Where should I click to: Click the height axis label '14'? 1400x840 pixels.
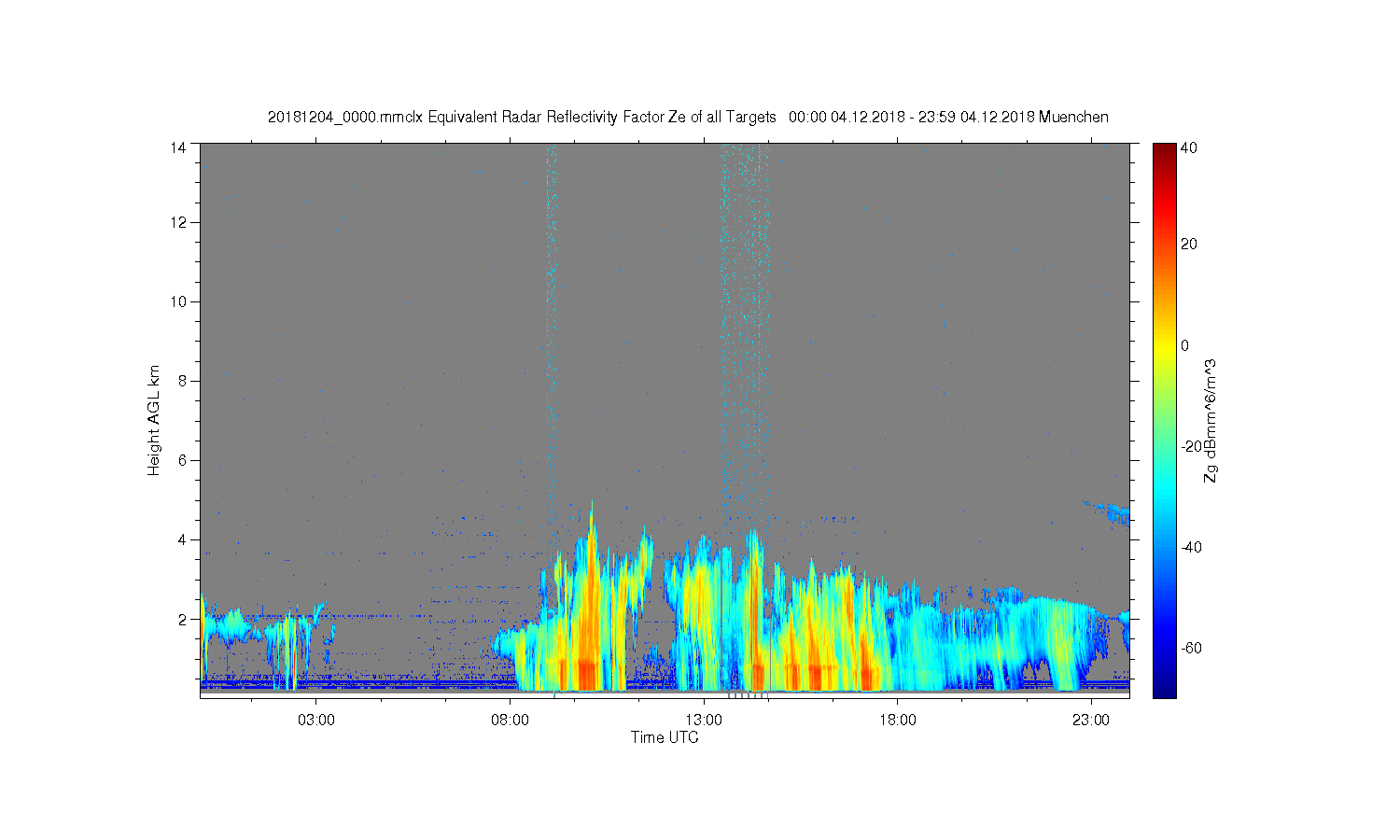point(178,147)
